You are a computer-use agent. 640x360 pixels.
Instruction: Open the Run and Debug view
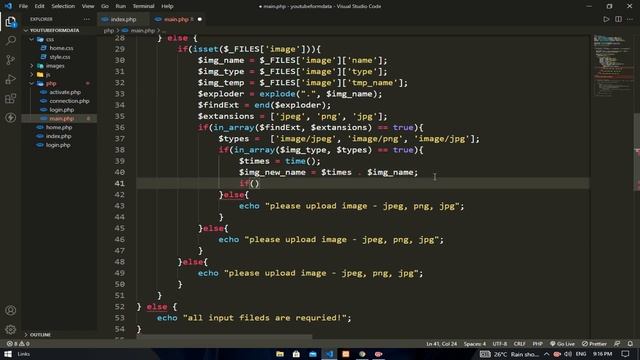[11, 79]
